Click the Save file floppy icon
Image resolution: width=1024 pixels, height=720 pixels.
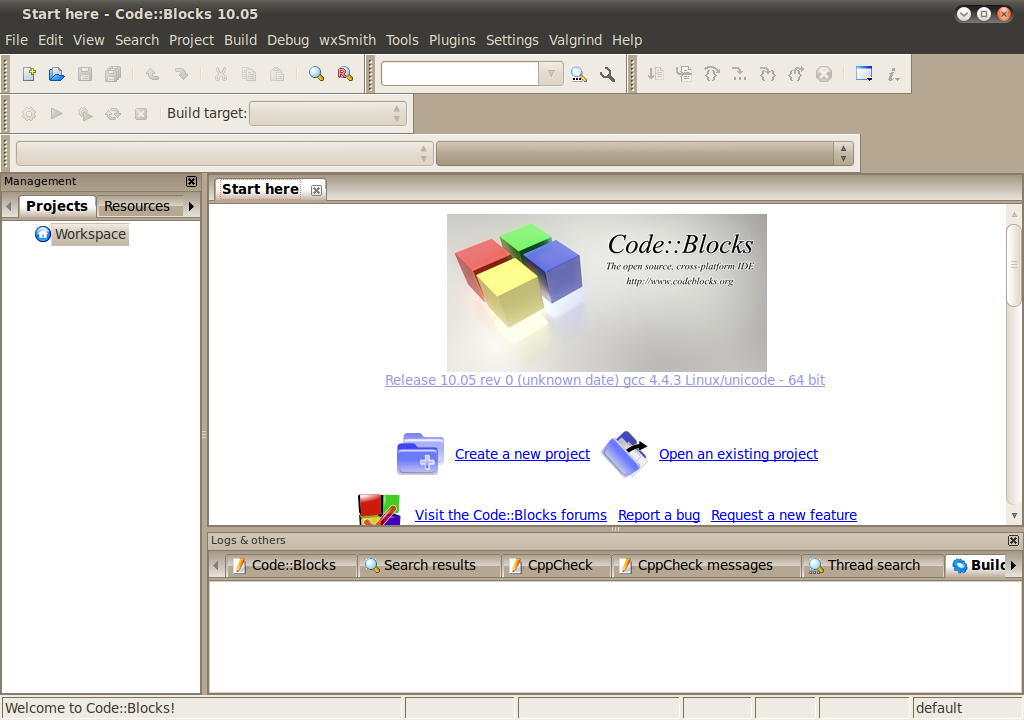click(85, 74)
